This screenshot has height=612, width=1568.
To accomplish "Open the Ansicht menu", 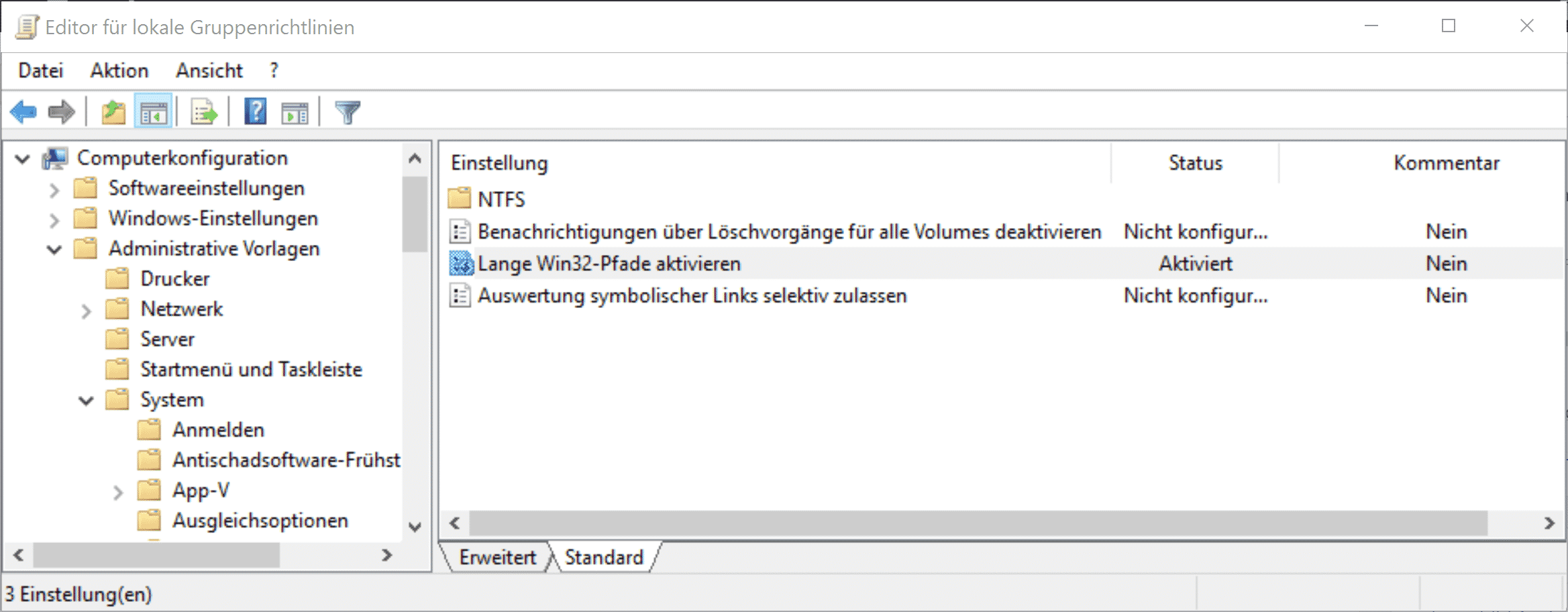I will (x=209, y=70).
